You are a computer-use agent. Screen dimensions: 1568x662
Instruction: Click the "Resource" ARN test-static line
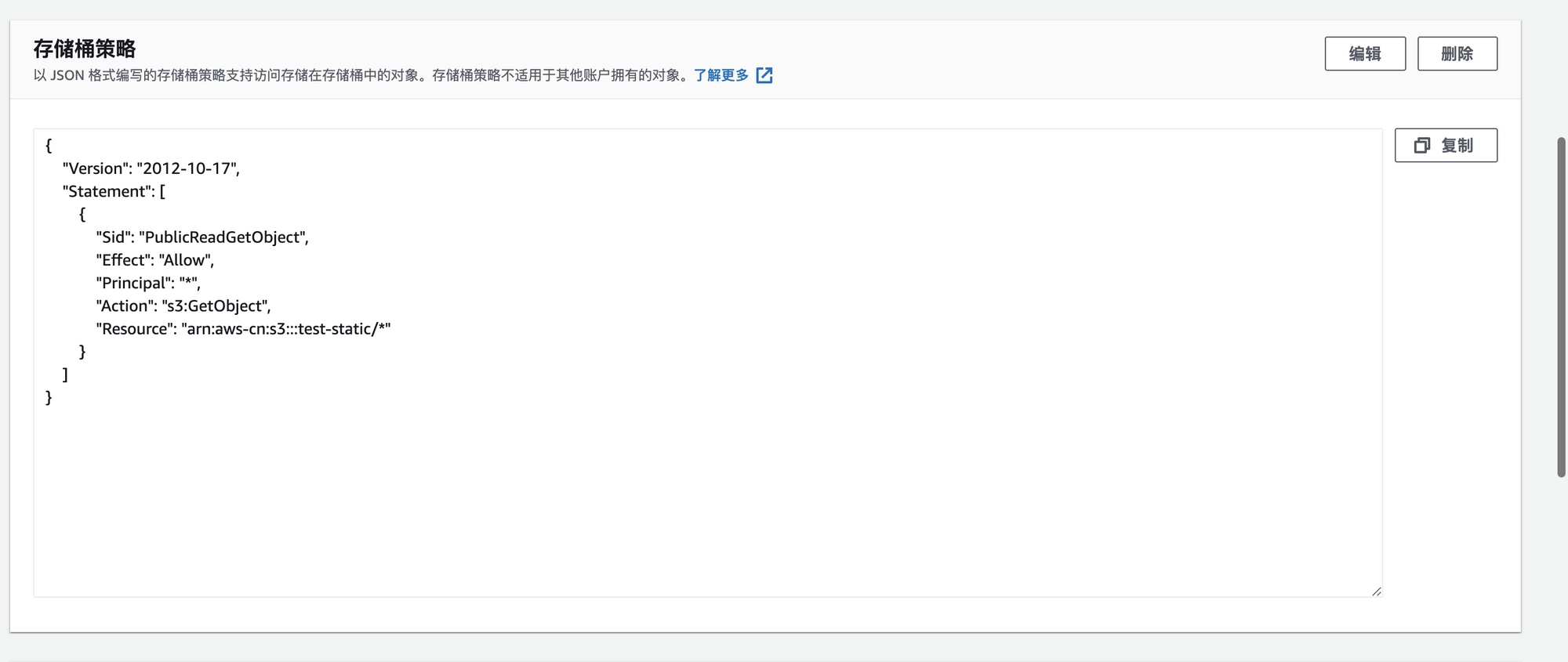[x=243, y=329]
